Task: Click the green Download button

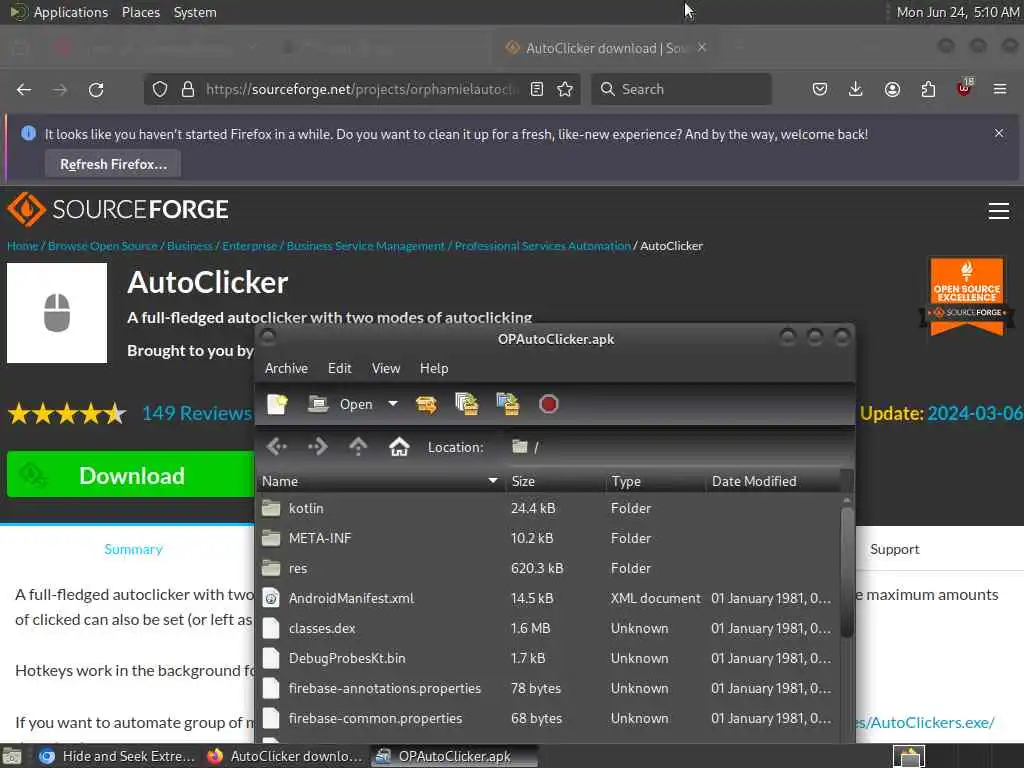Action: 131,475
